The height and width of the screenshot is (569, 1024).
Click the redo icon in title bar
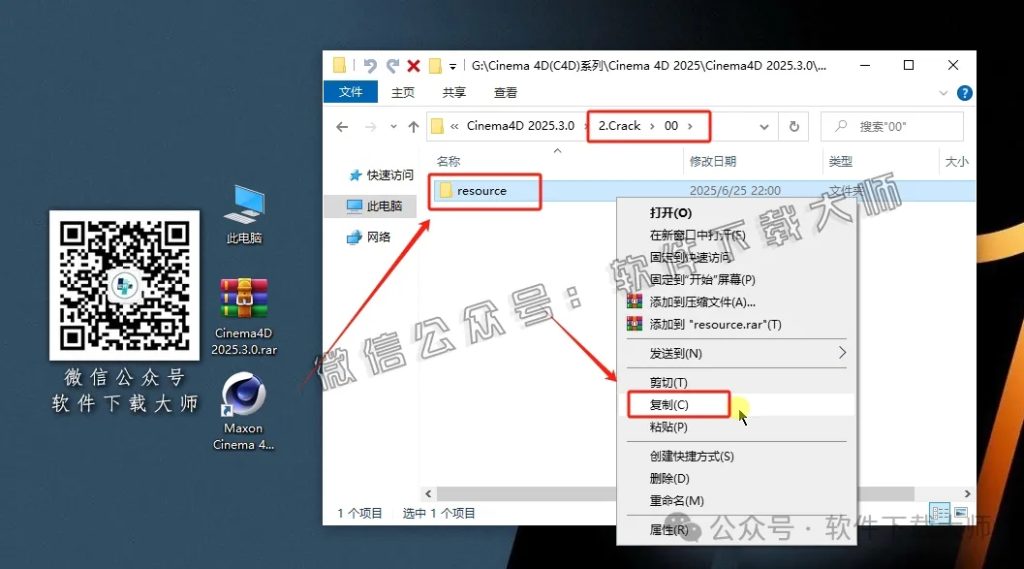coord(392,65)
